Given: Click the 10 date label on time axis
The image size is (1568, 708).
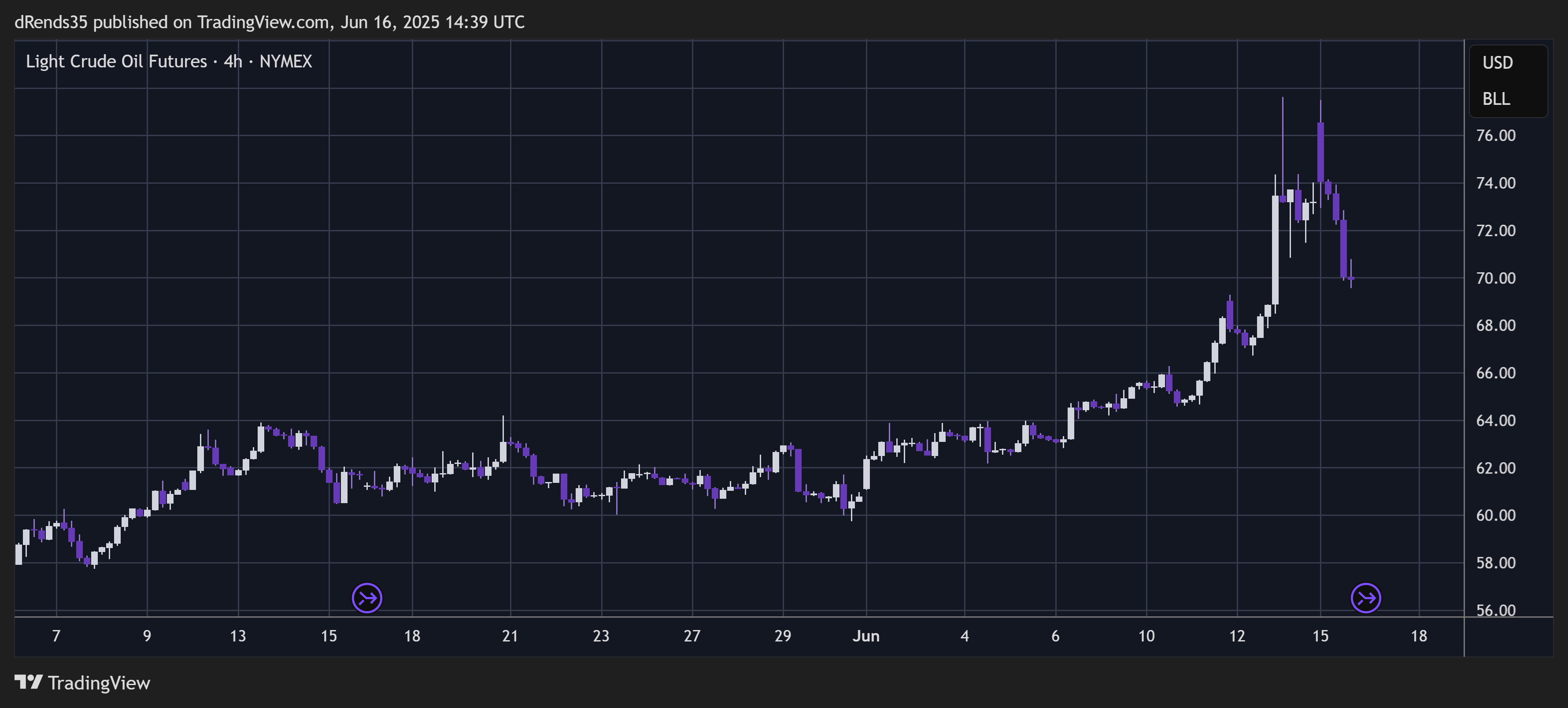Looking at the screenshot, I should pyautogui.click(x=1146, y=636).
